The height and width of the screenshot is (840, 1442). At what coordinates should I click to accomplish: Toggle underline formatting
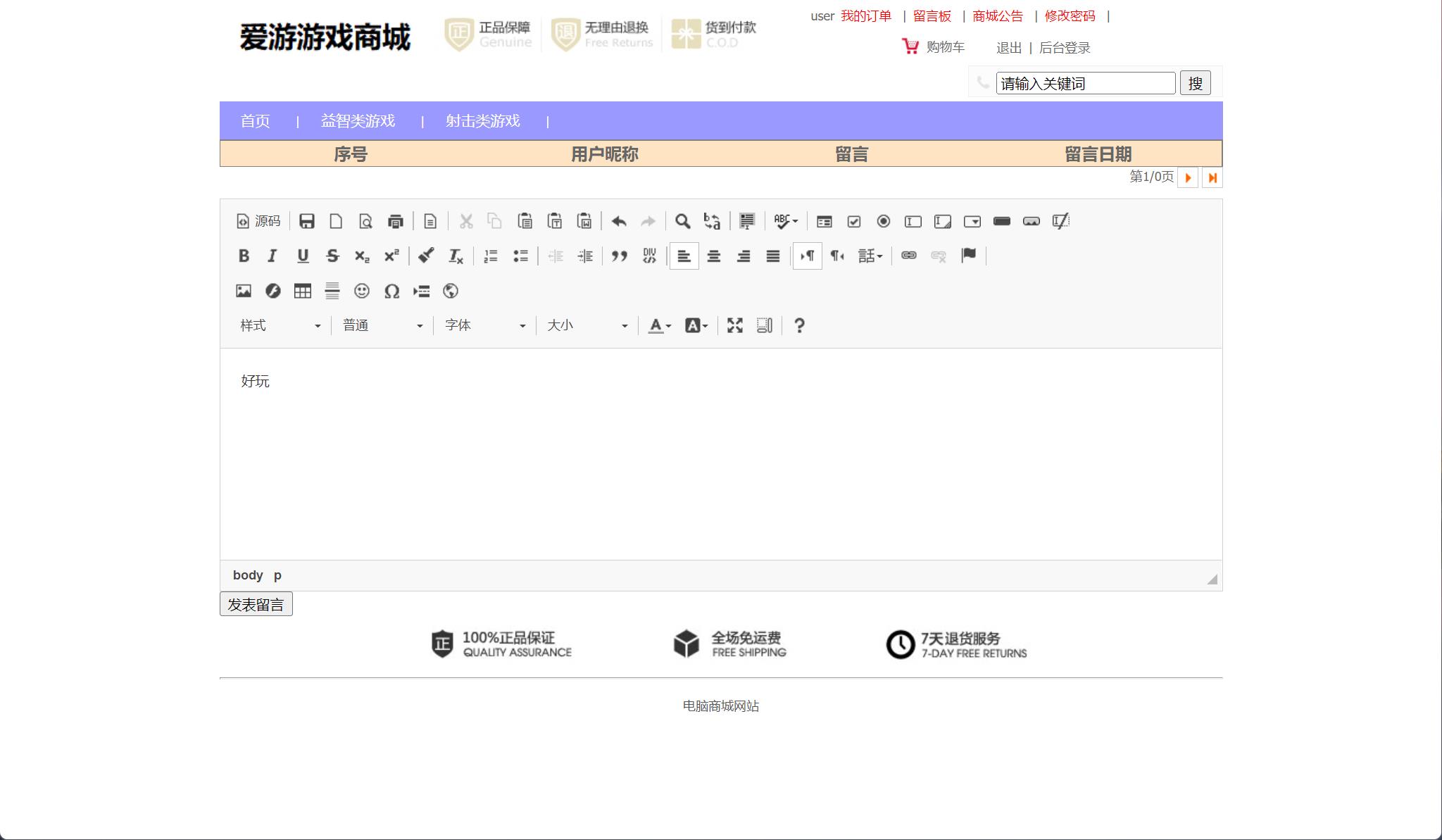click(x=303, y=256)
